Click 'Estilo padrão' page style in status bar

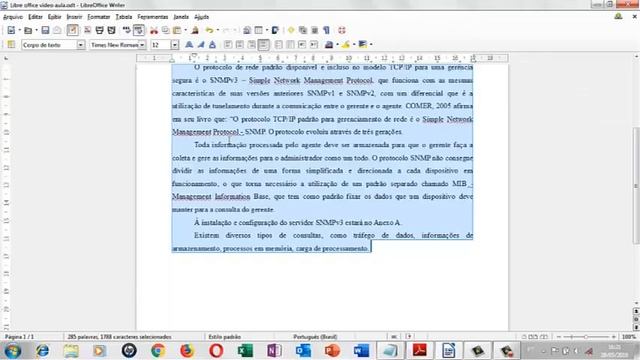pyautogui.click(x=224, y=337)
